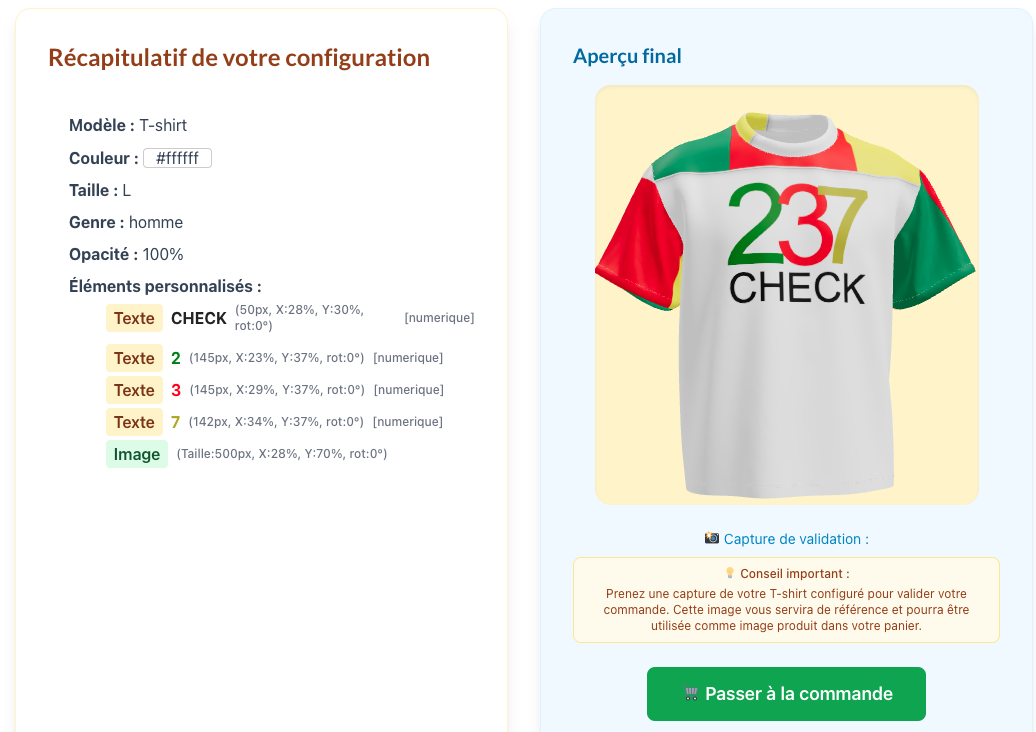Screen dimensions: 1036x732
Task: Click the red 3 element in list
Action: point(176,390)
